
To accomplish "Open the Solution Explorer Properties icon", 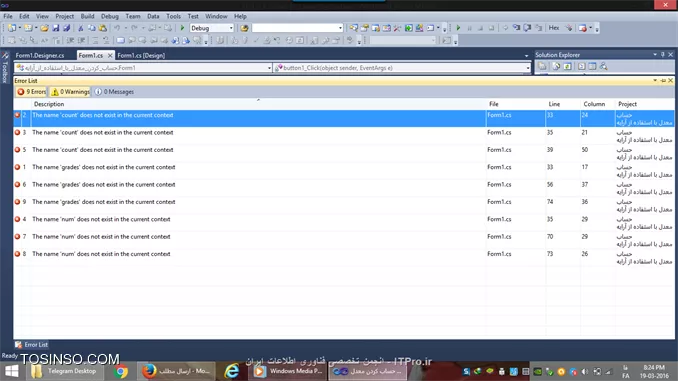I will click(542, 66).
